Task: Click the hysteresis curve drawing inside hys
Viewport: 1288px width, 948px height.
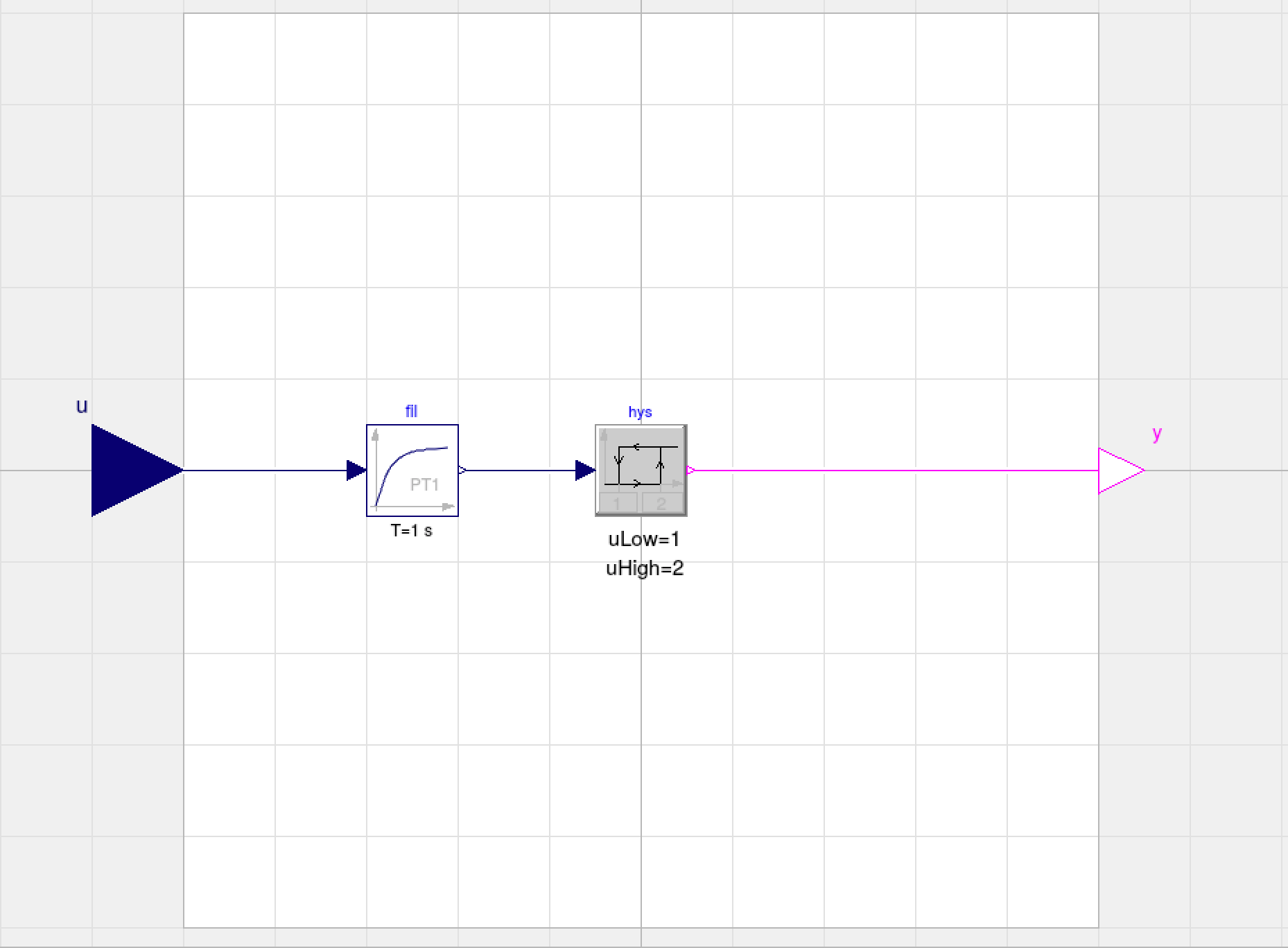Action: pyautogui.click(x=638, y=464)
